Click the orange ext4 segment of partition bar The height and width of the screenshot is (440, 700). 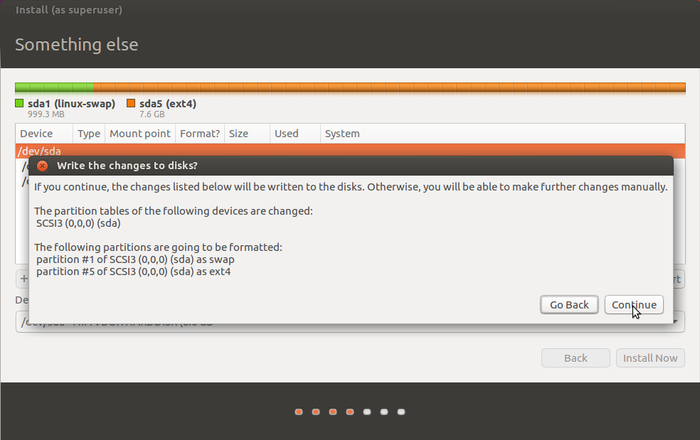click(389, 87)
